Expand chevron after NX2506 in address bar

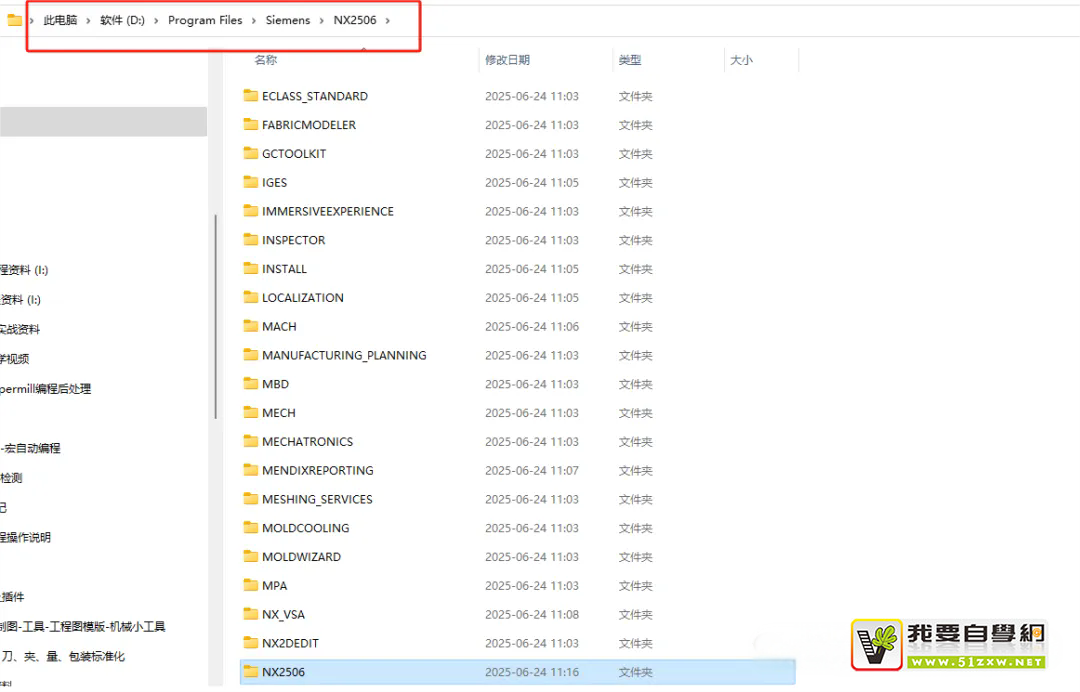point(387,20)
